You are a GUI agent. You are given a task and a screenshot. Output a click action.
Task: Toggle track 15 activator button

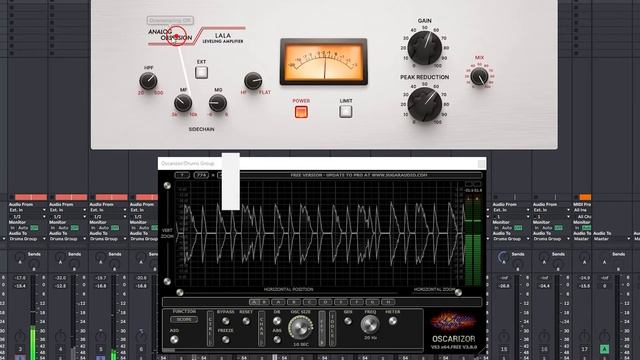pos(503,349)
